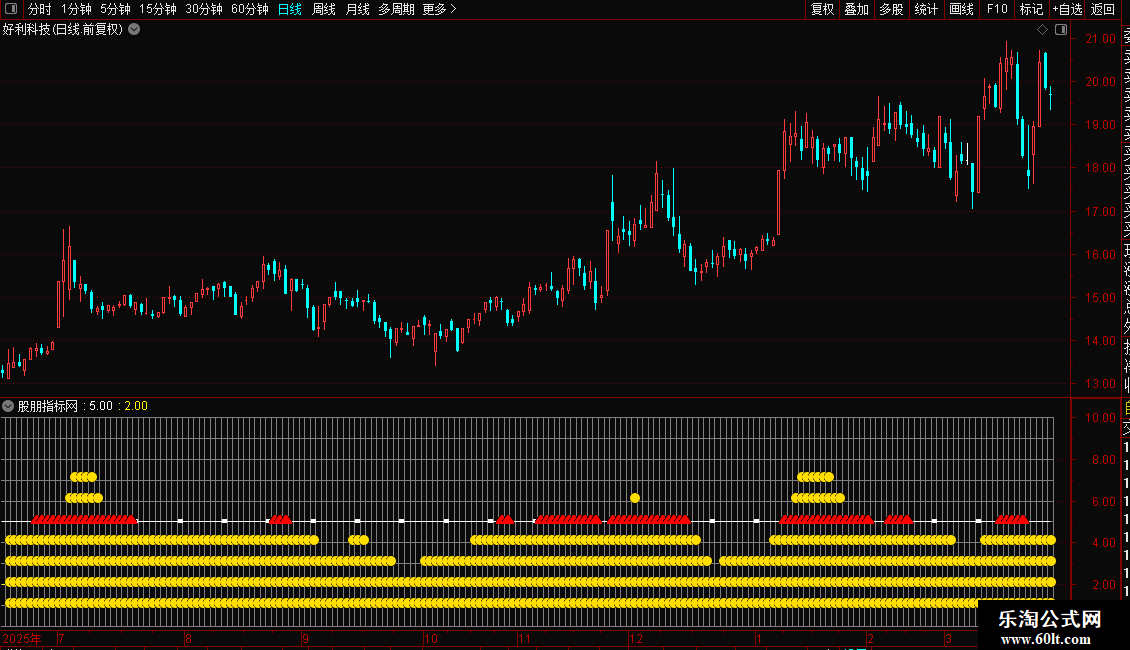Open the indicator dropdown beside 股朋指标网
This screenshot has width=1130, height=650.
tap(8, 406)
